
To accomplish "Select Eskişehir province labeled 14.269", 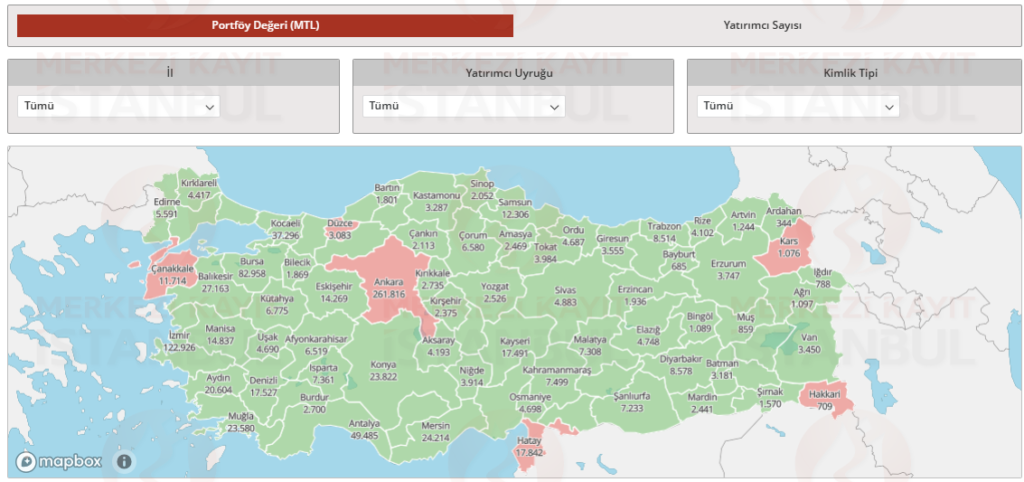I will coord(334,293).
